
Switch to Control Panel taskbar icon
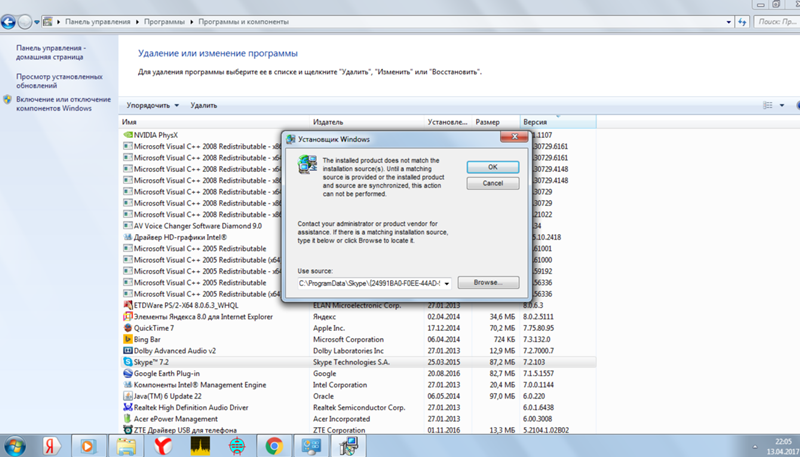pos(311,446)
